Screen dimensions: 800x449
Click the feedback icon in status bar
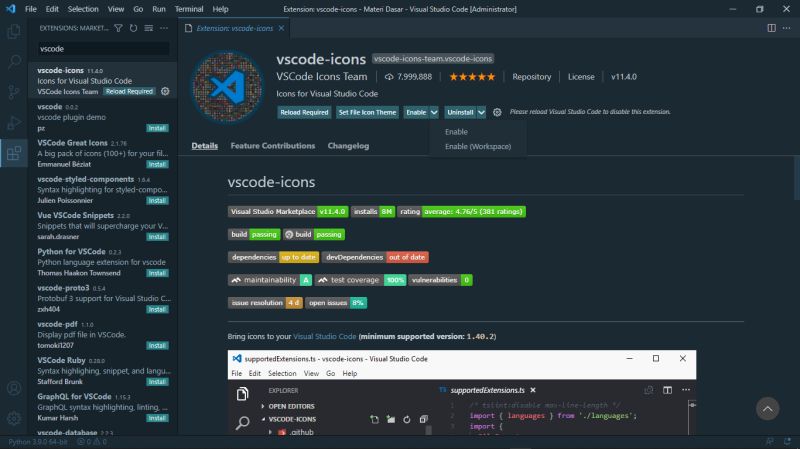click(x=769, y=442)
